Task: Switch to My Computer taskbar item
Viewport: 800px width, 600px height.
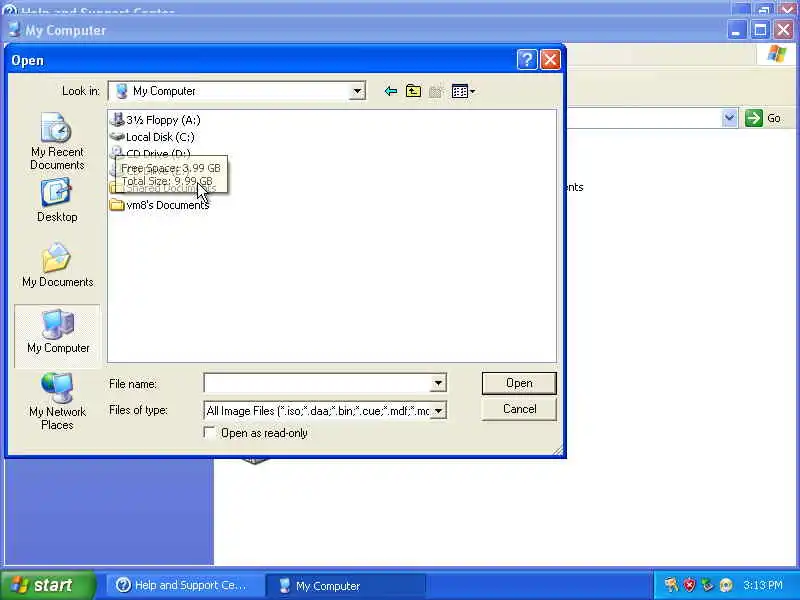Action: (x=345, y=586)
